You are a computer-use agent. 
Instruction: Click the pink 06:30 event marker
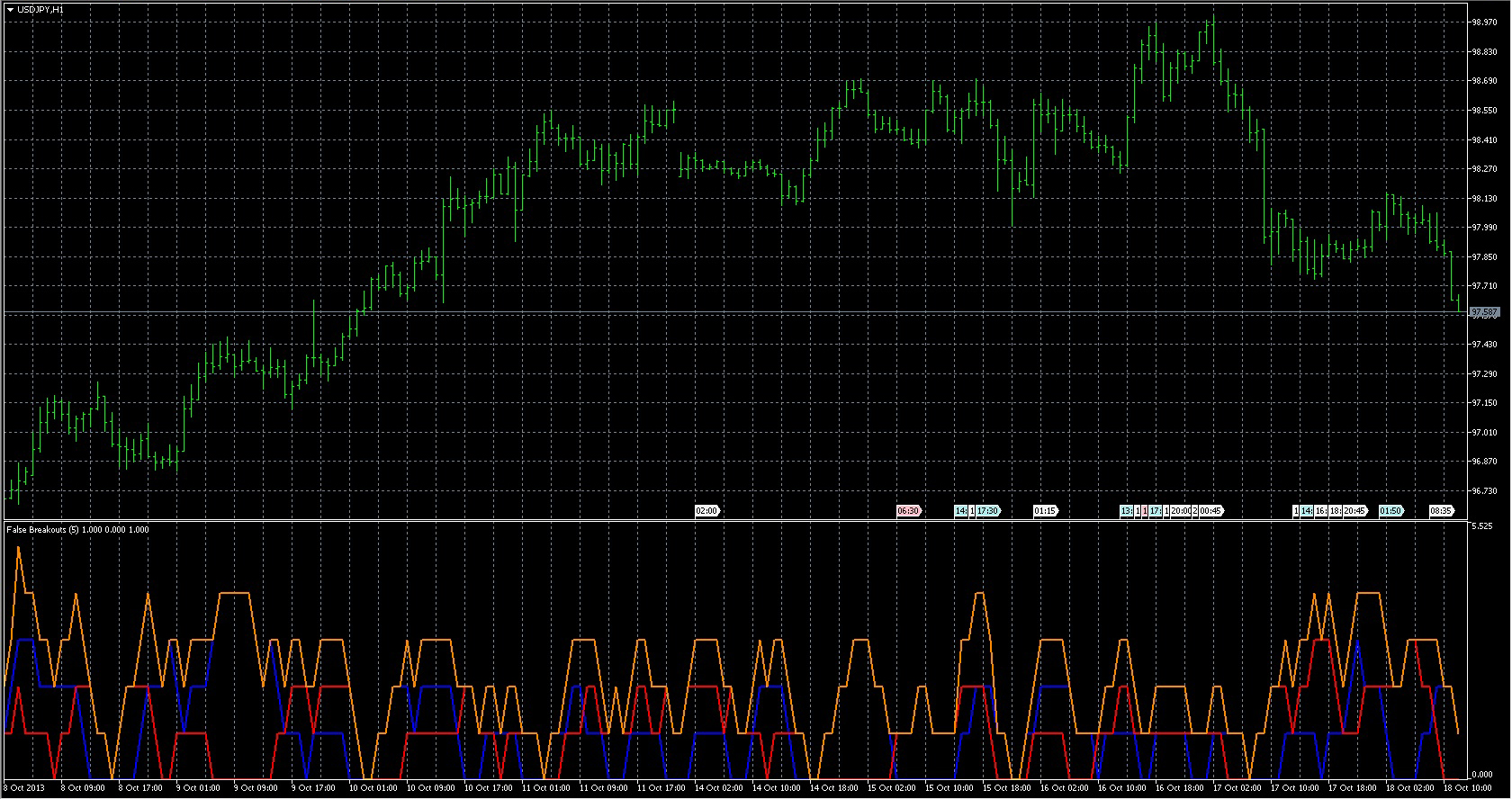tap(908, 511)
